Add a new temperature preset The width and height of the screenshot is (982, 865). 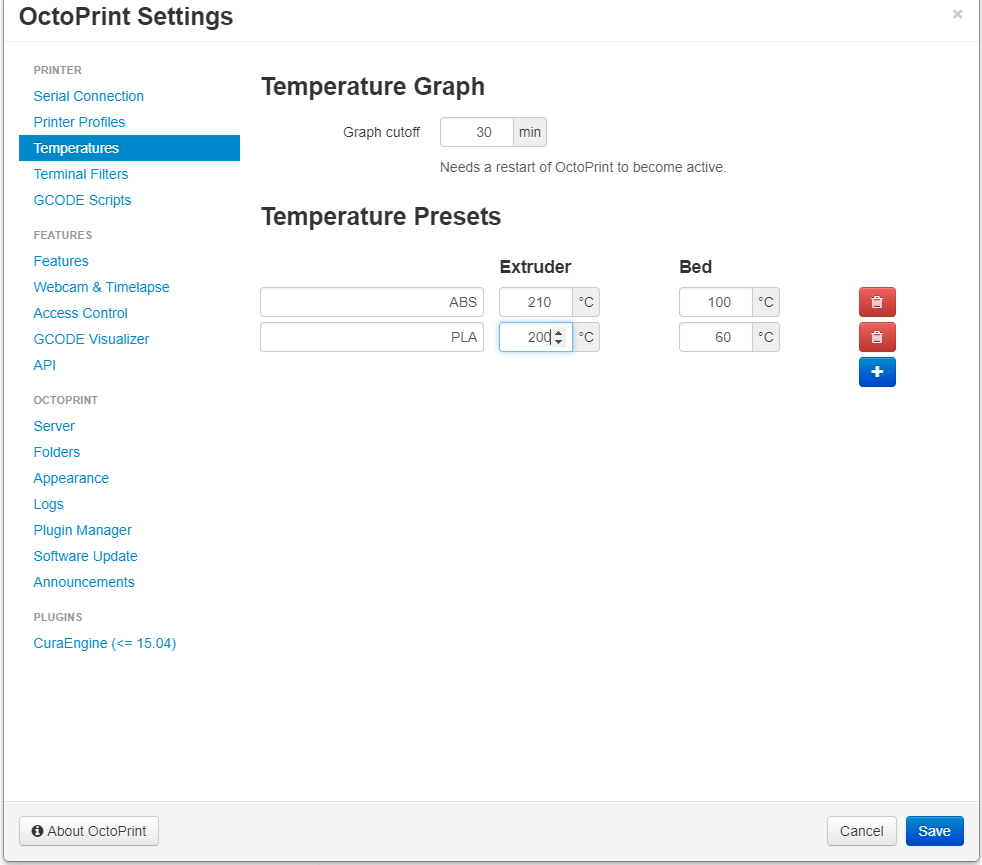877,372
